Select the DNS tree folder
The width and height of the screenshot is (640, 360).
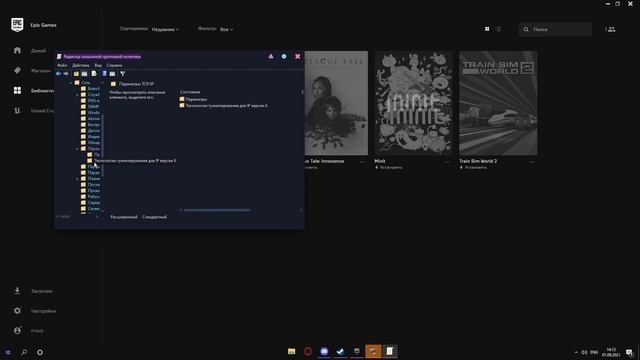click(90, 100)
